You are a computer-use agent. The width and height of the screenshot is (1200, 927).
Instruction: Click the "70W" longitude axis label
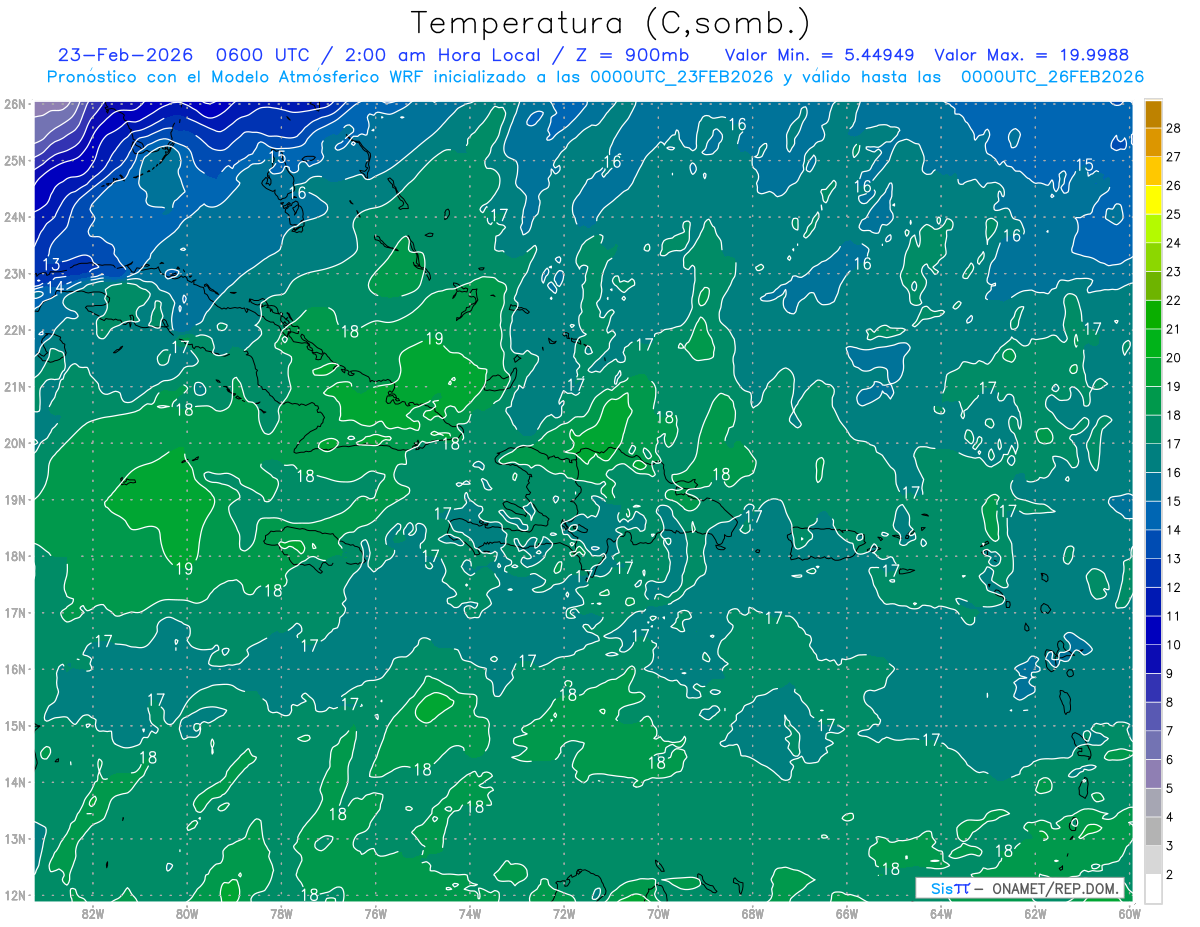[x=658, y=913]
